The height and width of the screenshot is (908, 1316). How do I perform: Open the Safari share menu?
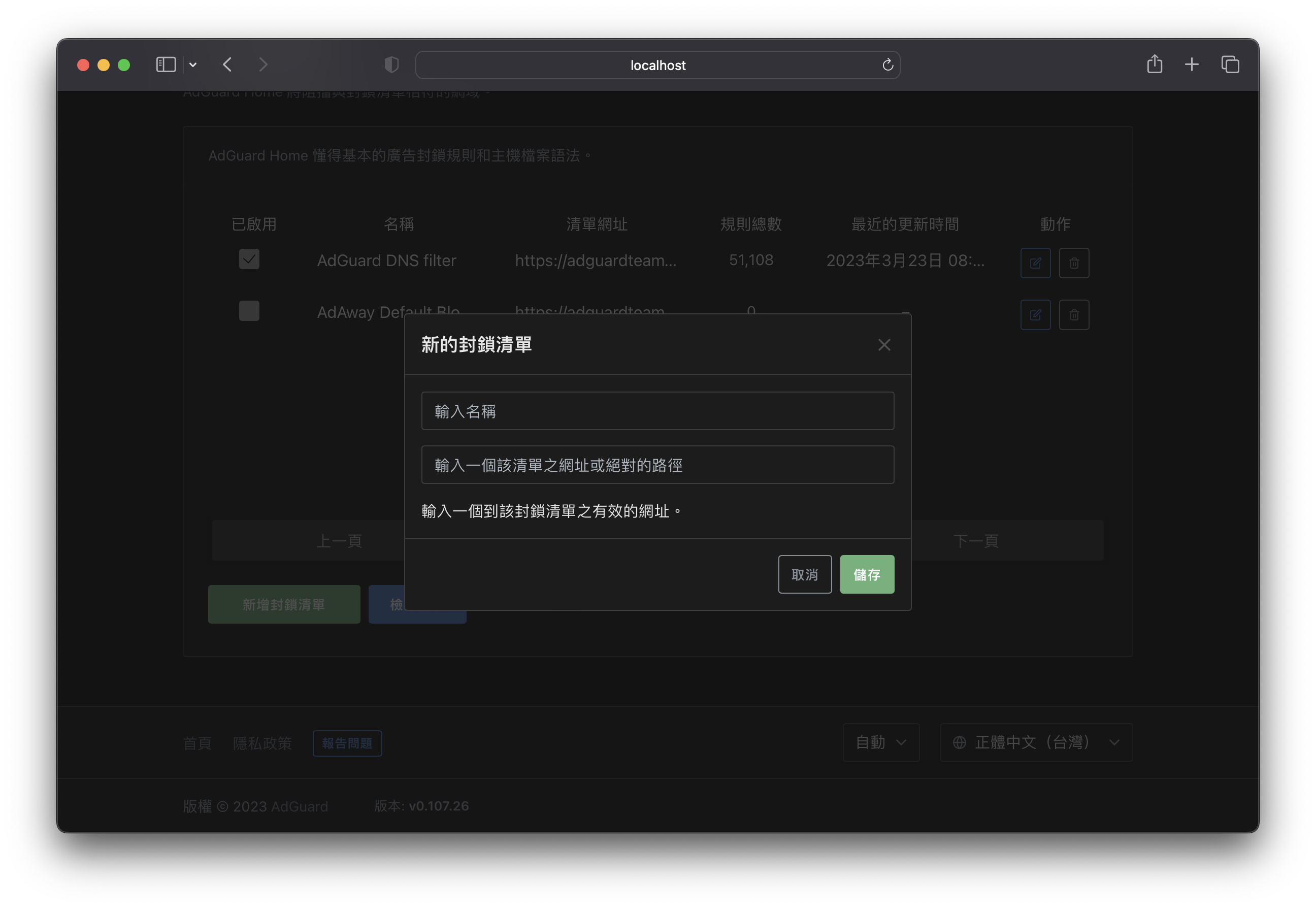(x=1154, y=63)
